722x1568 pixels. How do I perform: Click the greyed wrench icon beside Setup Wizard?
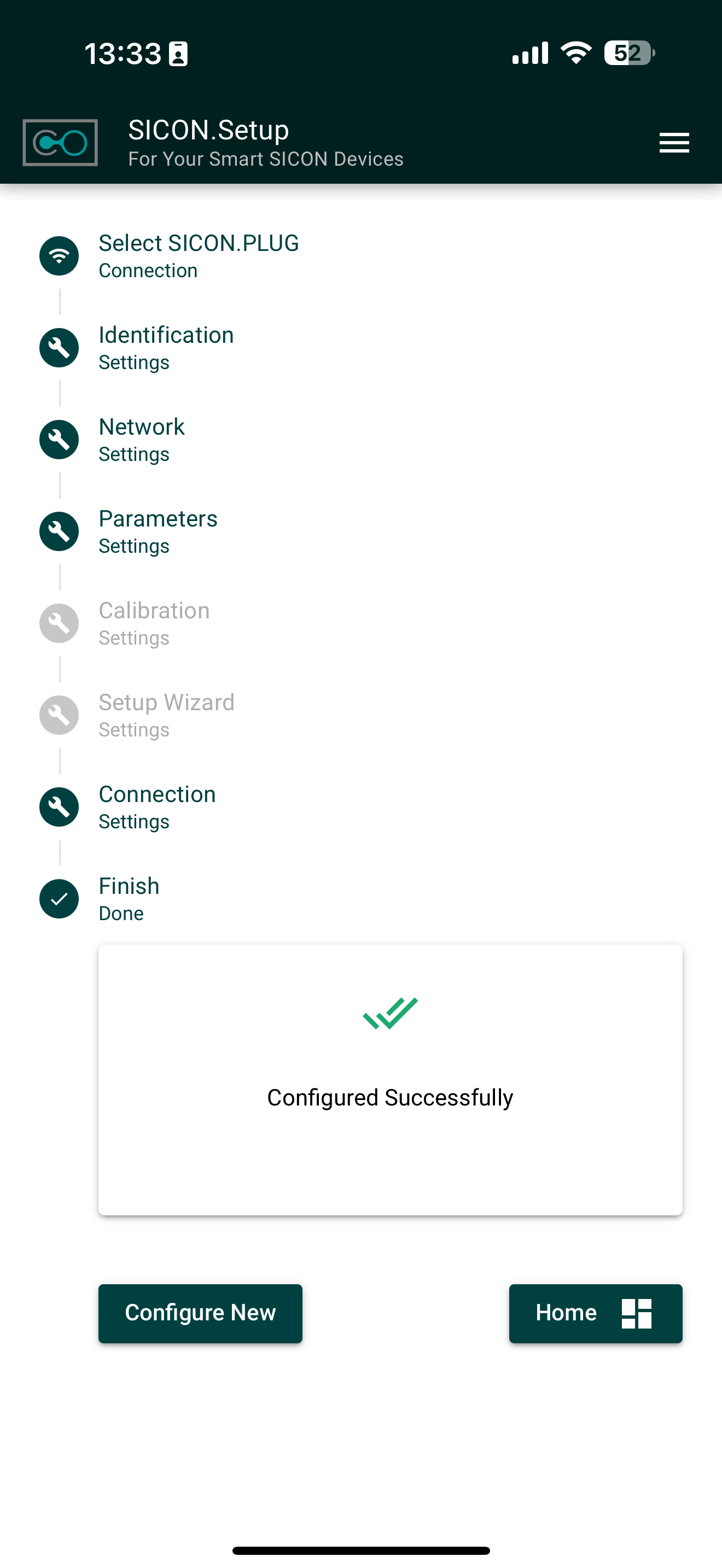(59, 715)
